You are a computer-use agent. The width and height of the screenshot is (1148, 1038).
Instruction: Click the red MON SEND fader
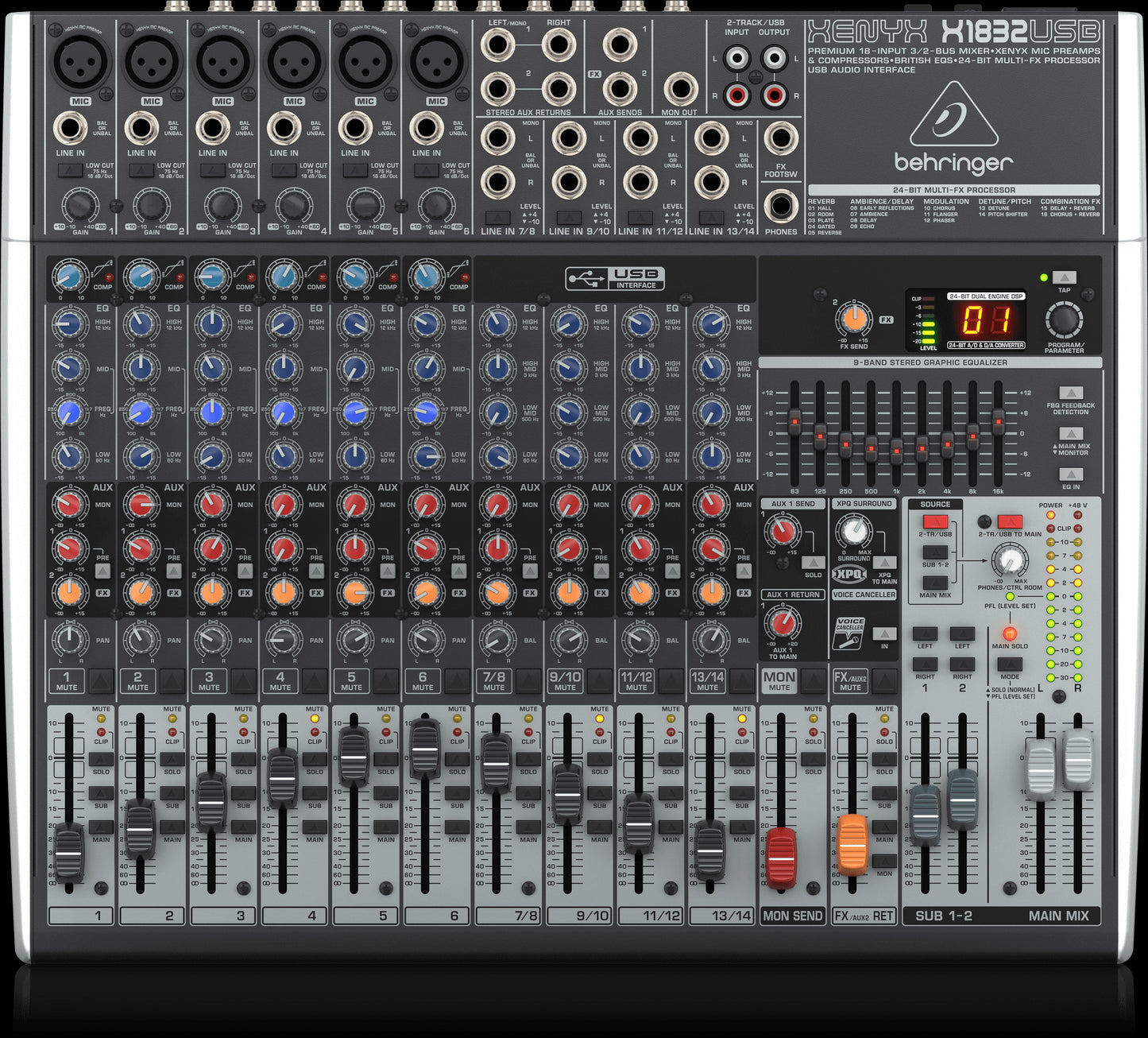click(x=781, y=858)
